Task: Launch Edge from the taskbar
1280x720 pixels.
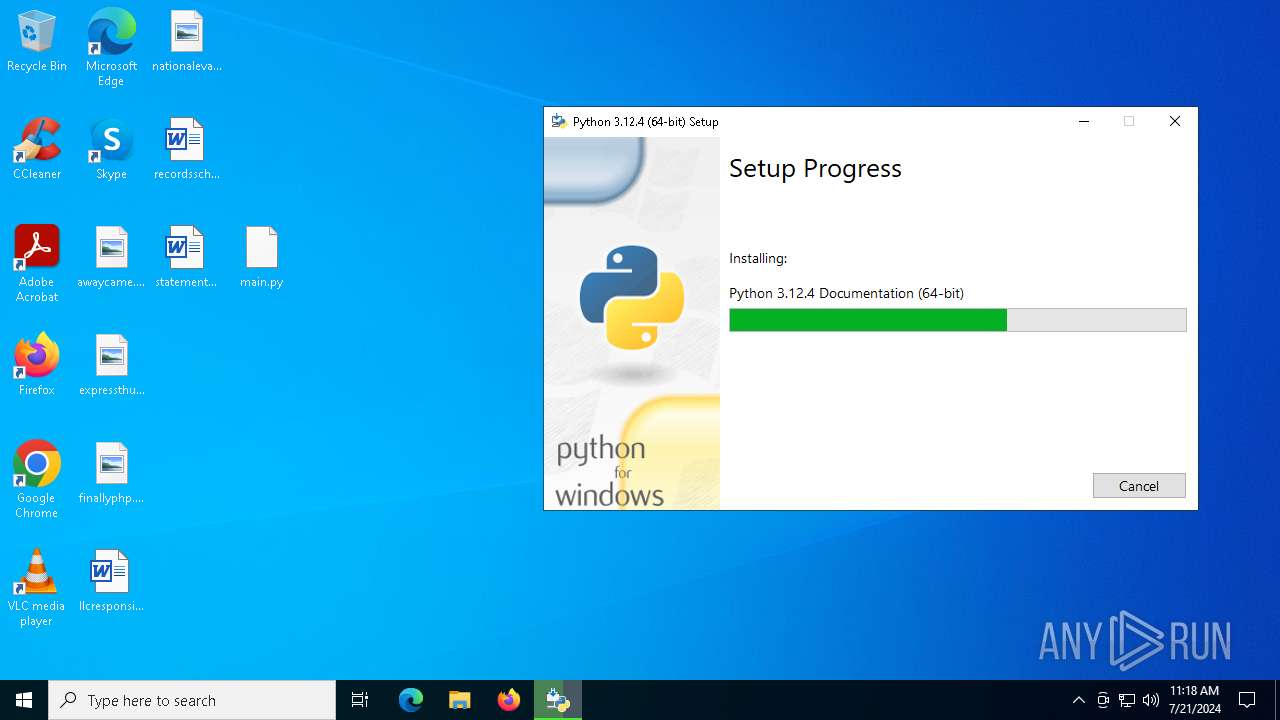Action: click(x=411, y=700)
